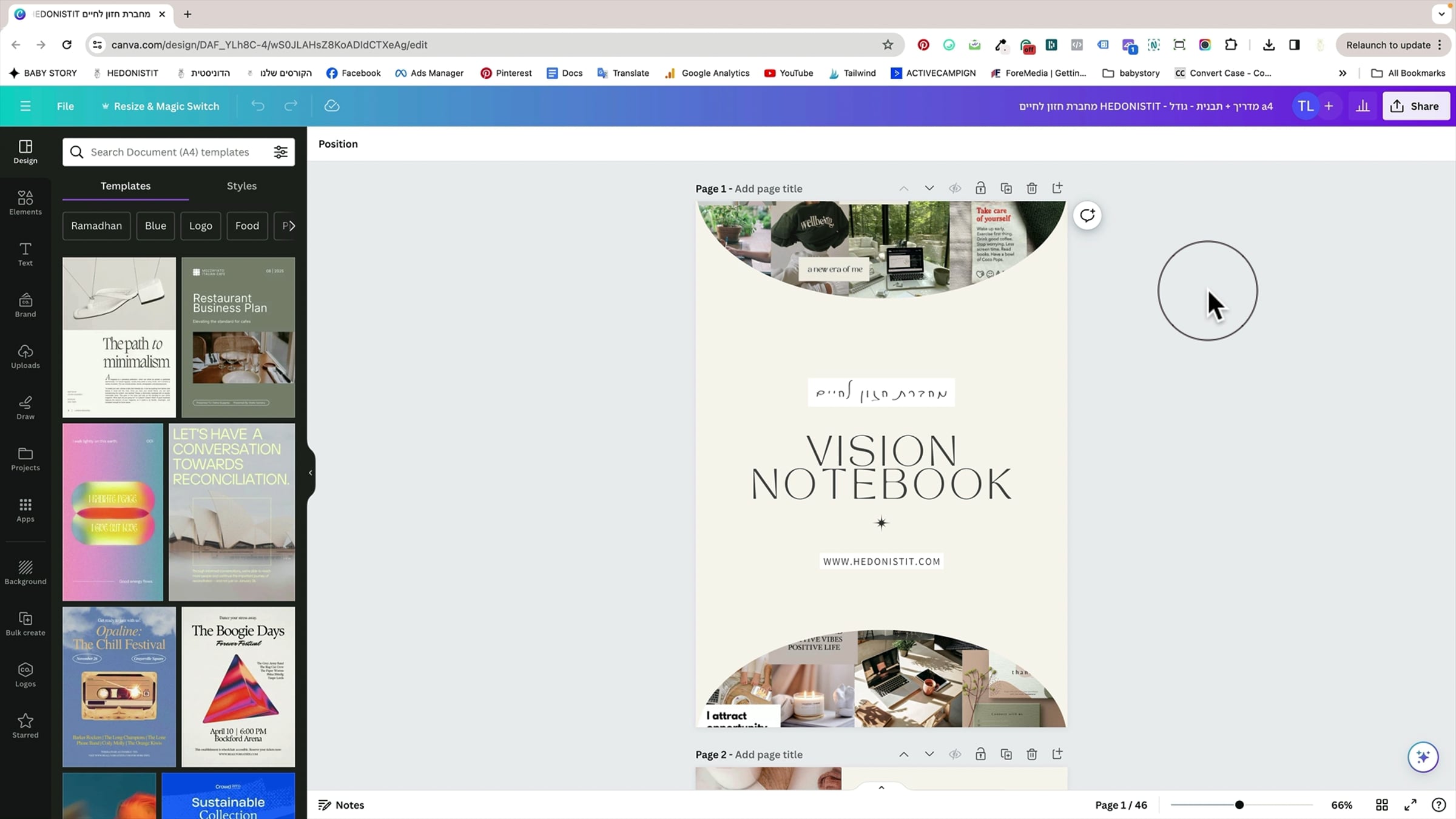The image size is (1456, 819).
Task: Open the Position option
Action: pyautogui.click(x=338, y=144)
